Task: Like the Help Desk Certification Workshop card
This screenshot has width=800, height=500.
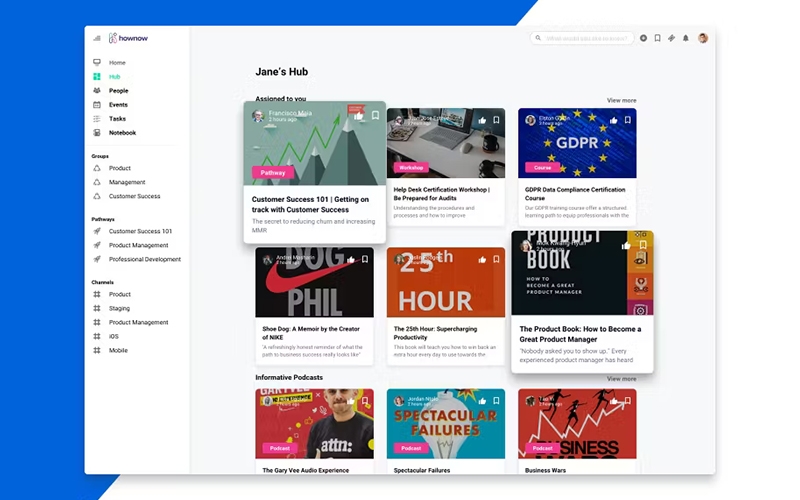Action: click(482, 120)
